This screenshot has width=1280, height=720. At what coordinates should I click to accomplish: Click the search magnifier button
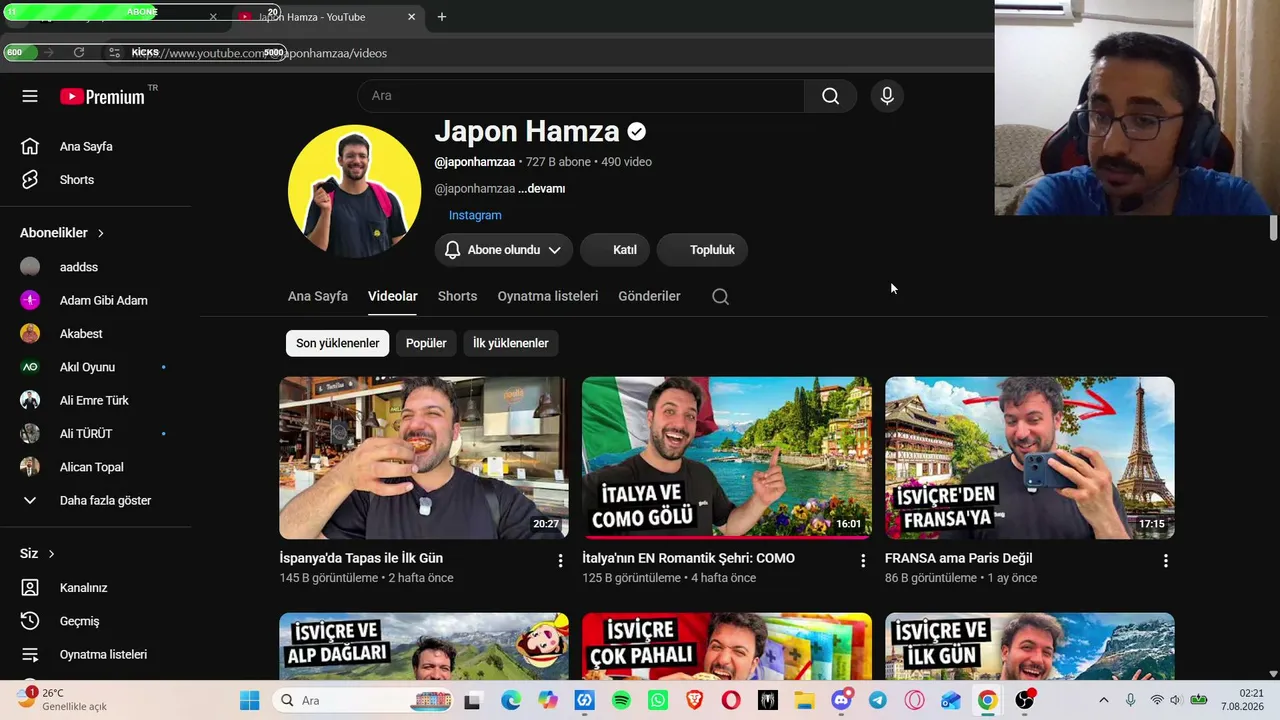click(830, 96)
